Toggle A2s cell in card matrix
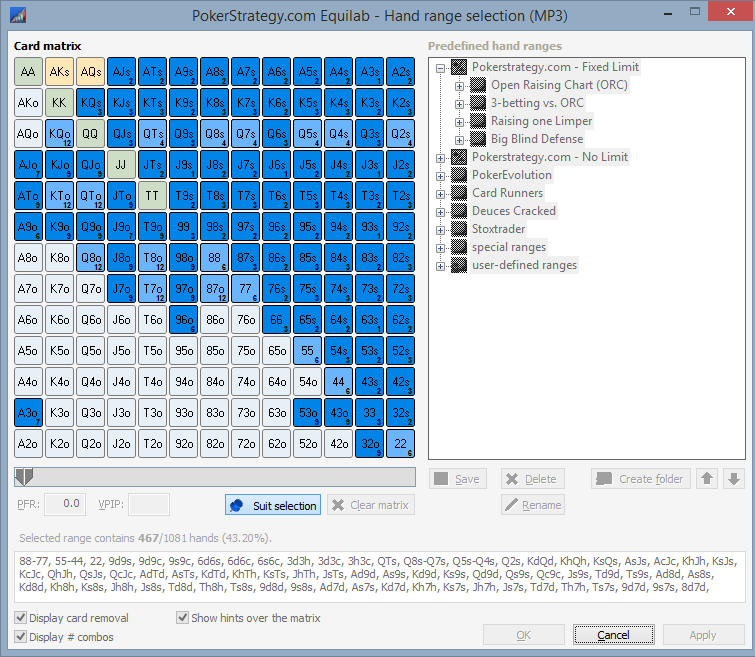Viewport: 755px width, 657px height. (x=401, y=72)
